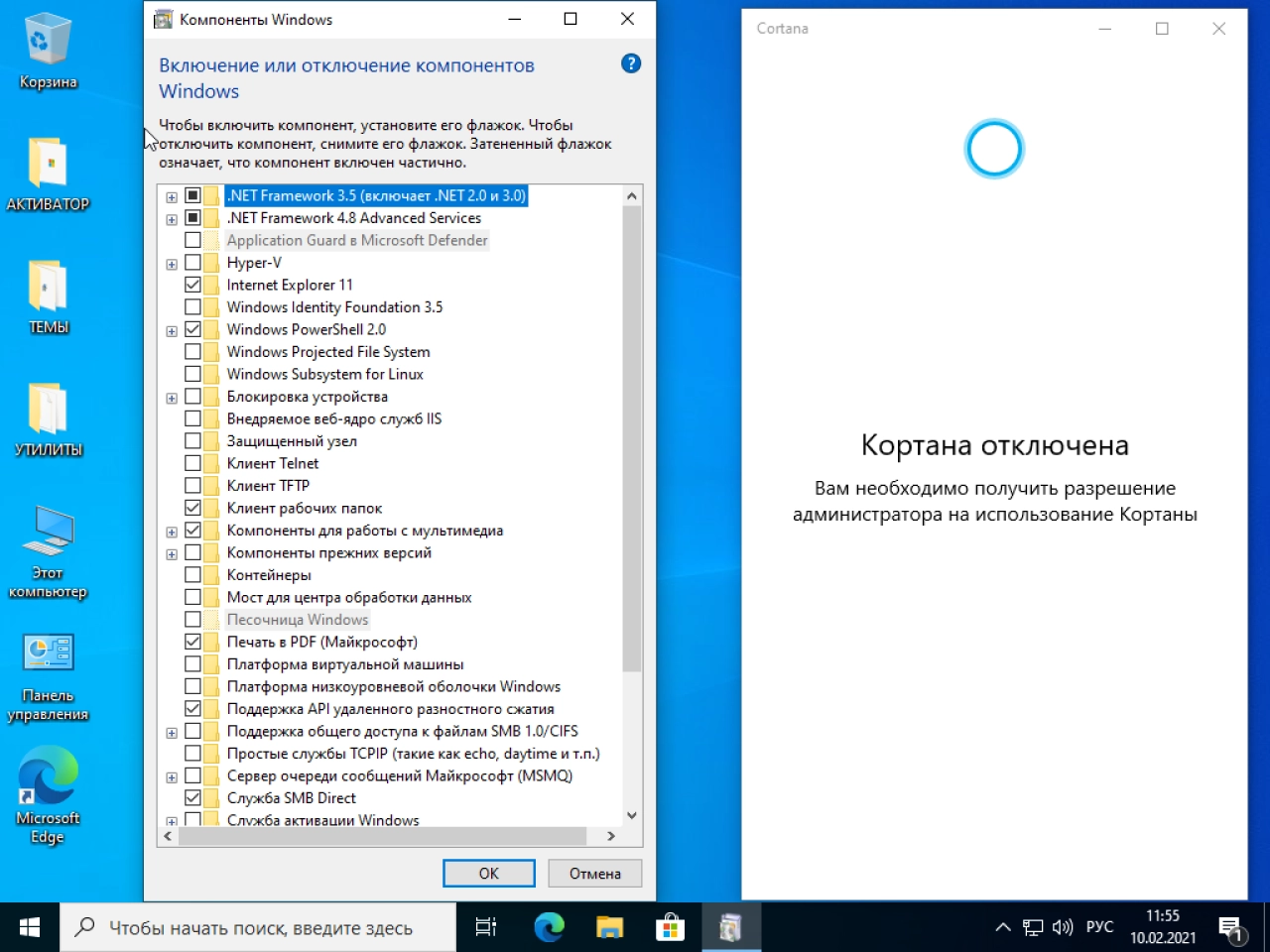Toggle the Internet Explorer 11 checkbox

pyautogui.click(x=193, y=285)
